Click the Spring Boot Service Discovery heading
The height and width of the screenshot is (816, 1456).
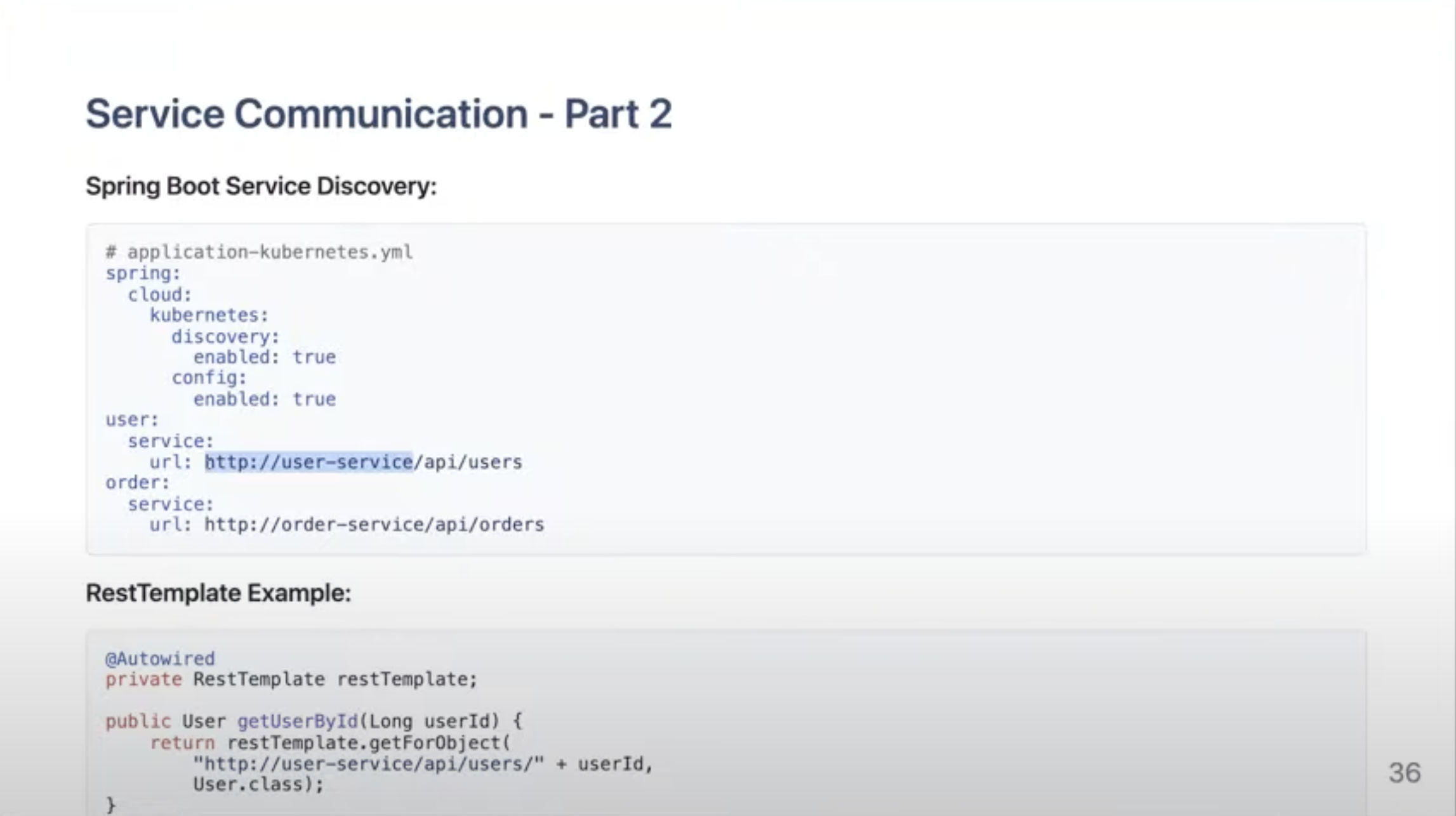coord(261,187)
